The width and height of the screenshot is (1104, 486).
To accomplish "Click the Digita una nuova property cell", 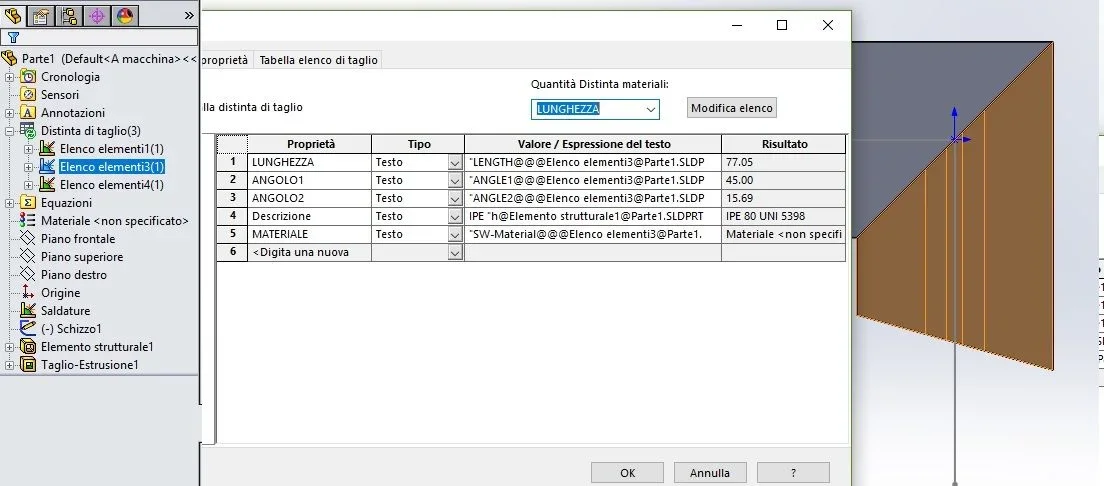I will [309, 252].
